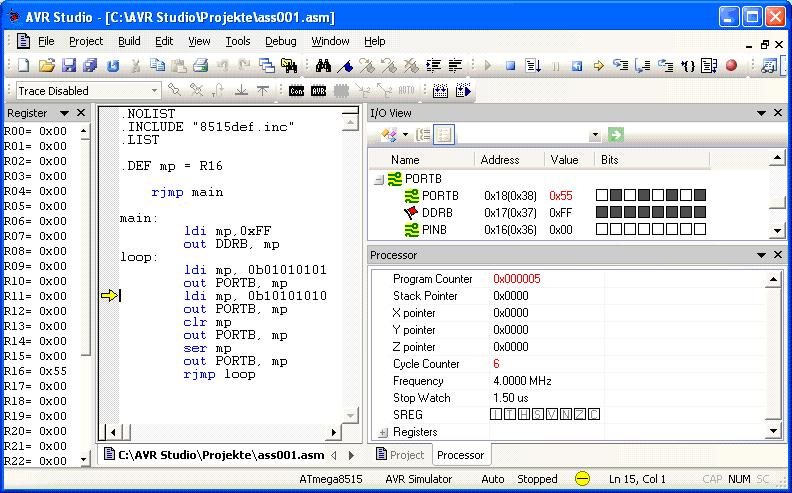Switch to the Project tab

(x=401, y=455)
